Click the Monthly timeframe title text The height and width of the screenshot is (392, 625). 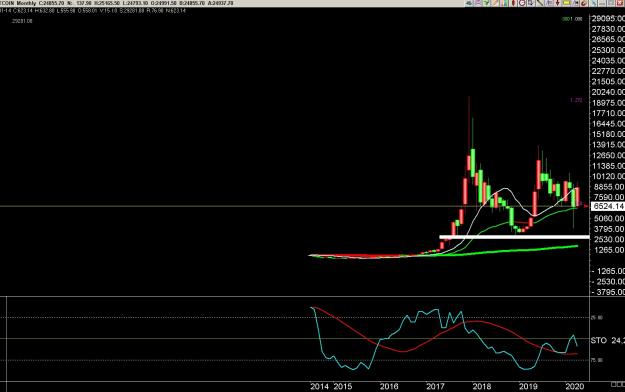click(26, 3)
